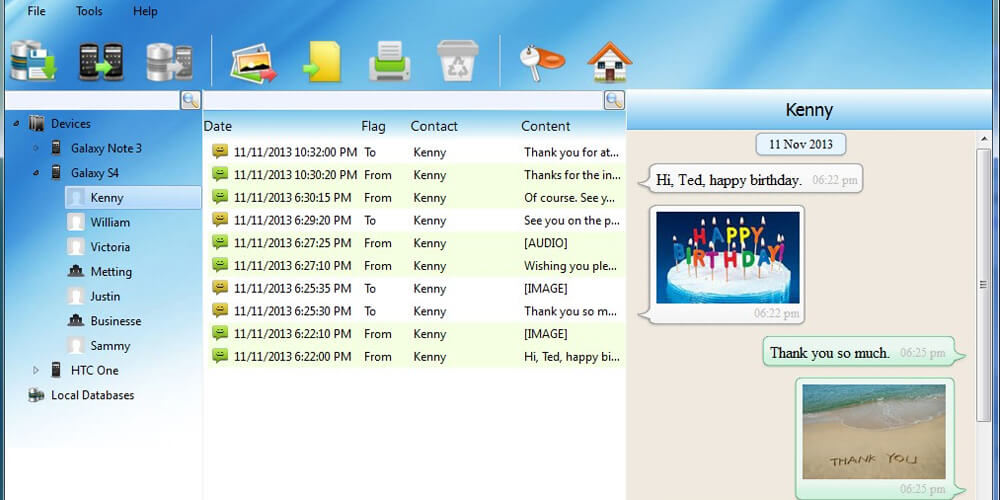Click the 'Thank you so much.' chat bubble
1000x500 pixels.
pos(864,353)
